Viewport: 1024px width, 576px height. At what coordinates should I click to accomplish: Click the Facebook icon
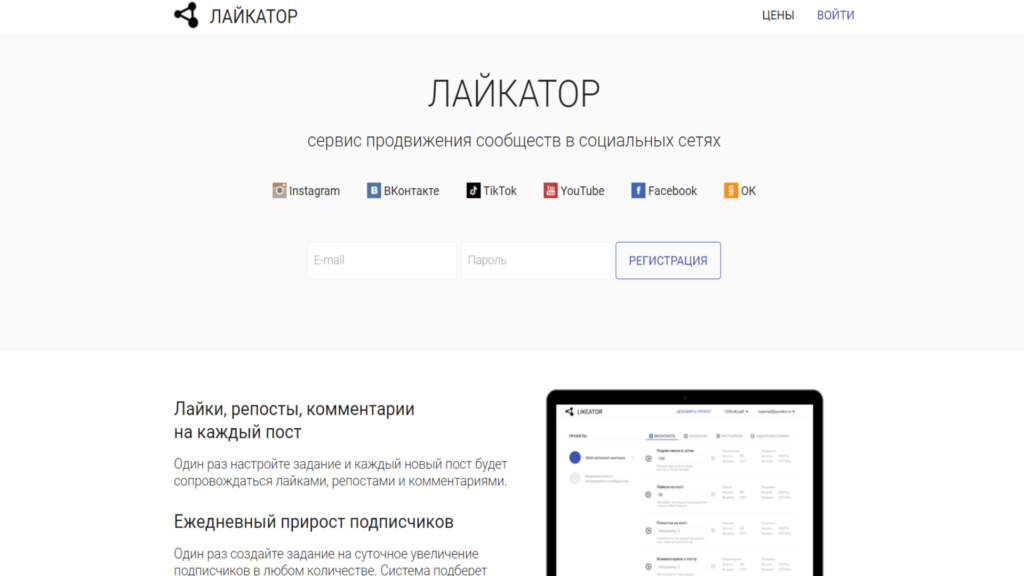click(638, 190)
